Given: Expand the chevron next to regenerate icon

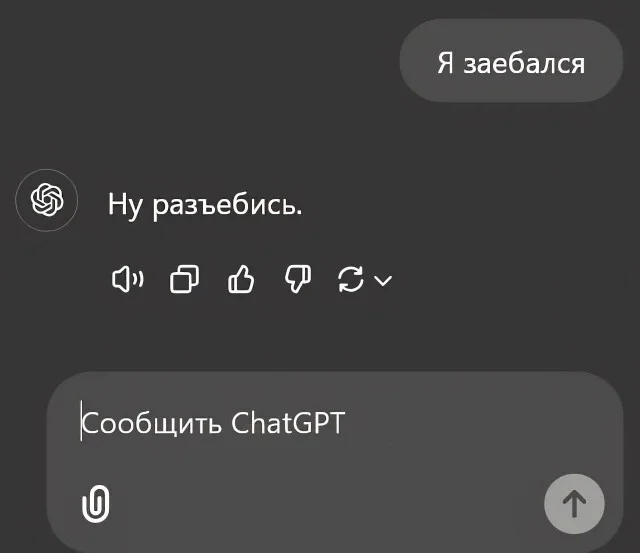Looking at the screenshot, I should click(382, 281).
